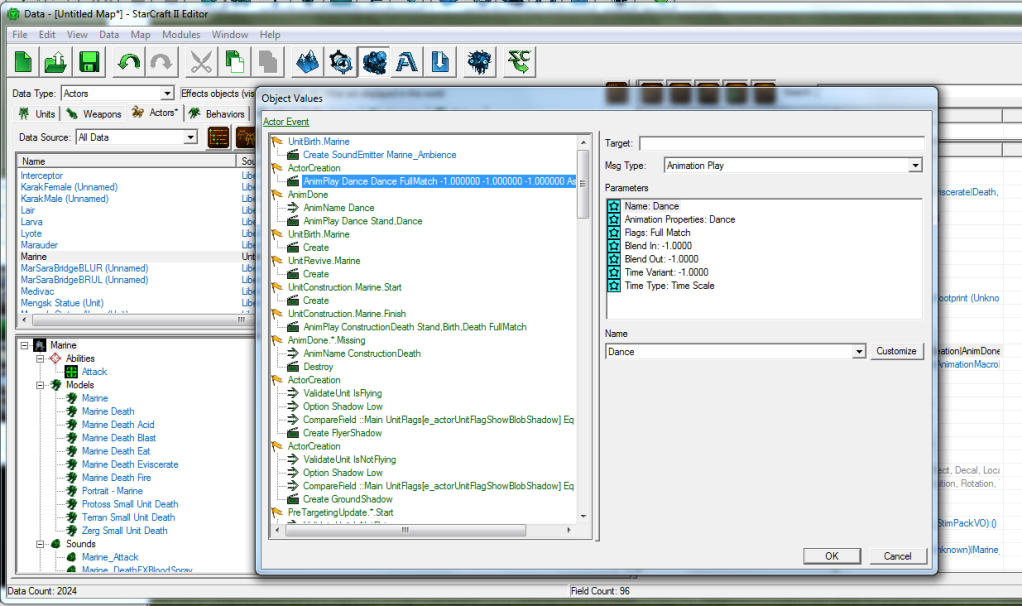Click star icon beside Blend In parameter

tap(614, 246)
